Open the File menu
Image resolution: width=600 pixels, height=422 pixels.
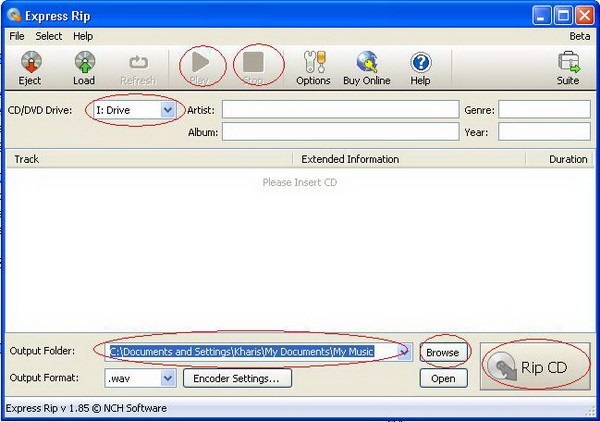pyautogui.click(x=17, y=36)
